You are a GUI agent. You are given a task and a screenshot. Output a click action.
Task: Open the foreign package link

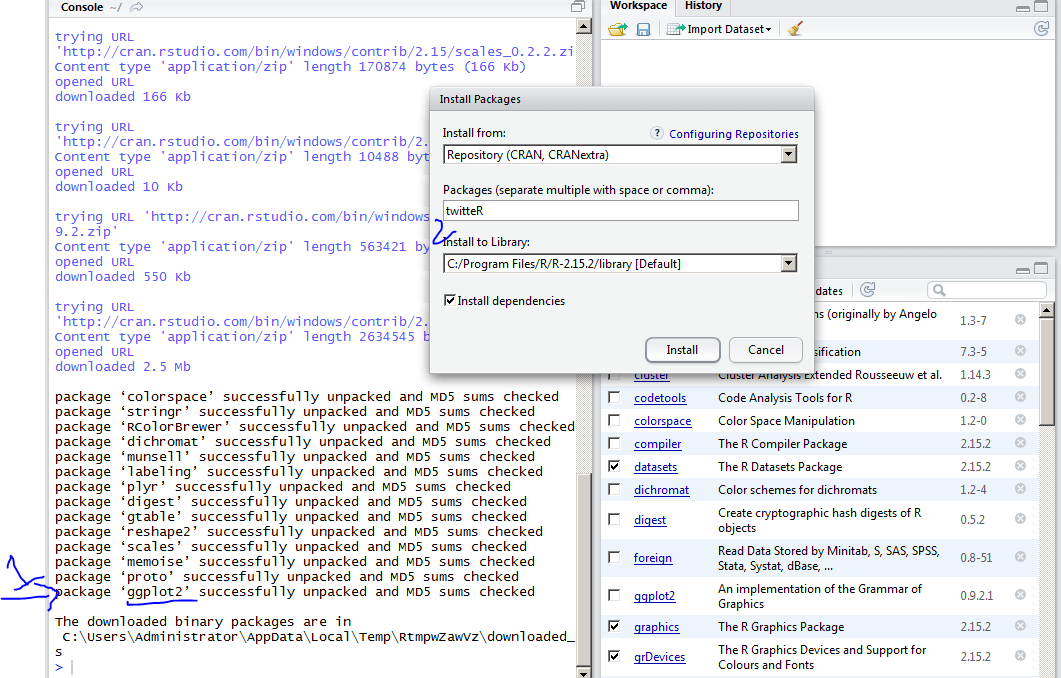tap(653, 558)
